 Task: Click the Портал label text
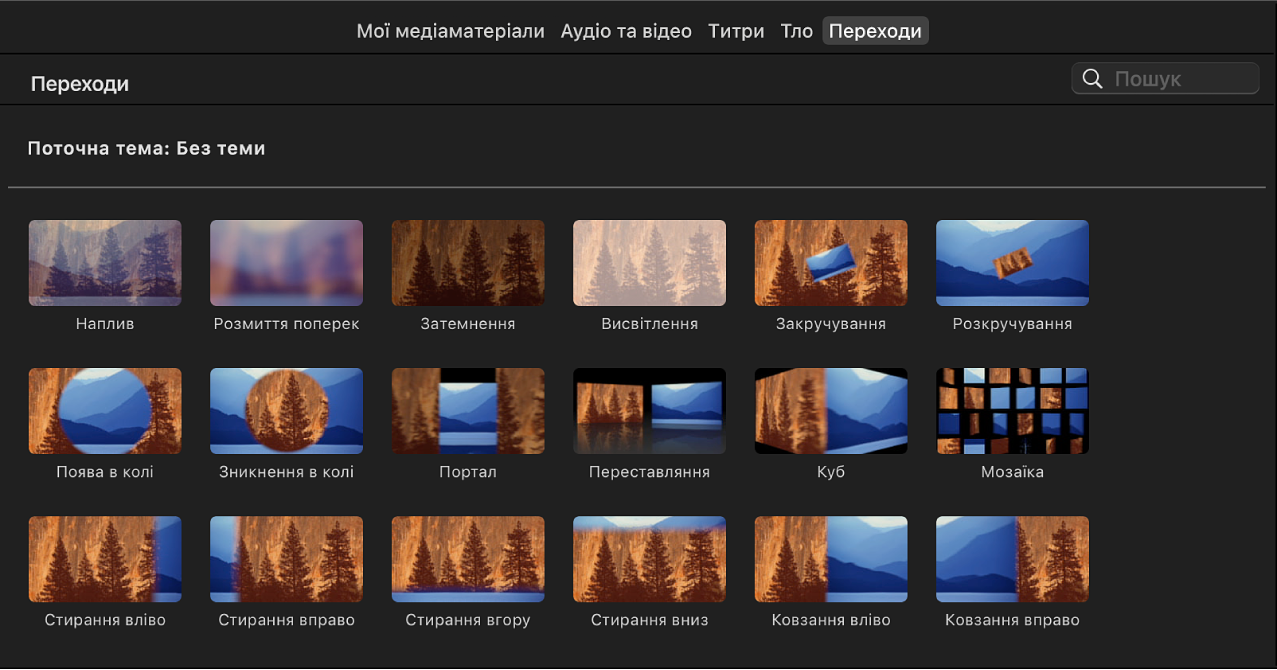(x=468, y=472)
